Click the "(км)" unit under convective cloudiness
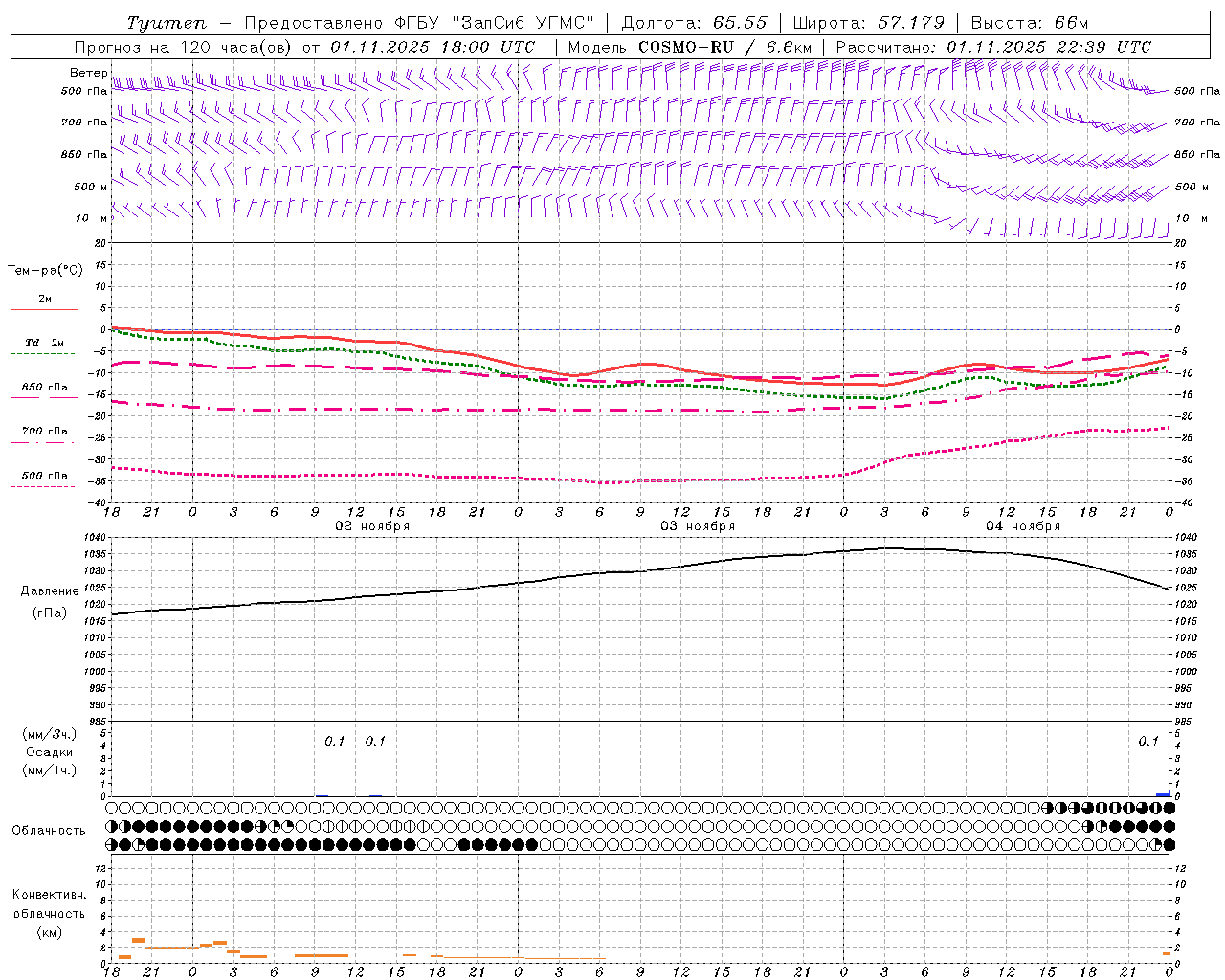 [x=50, y=932]
